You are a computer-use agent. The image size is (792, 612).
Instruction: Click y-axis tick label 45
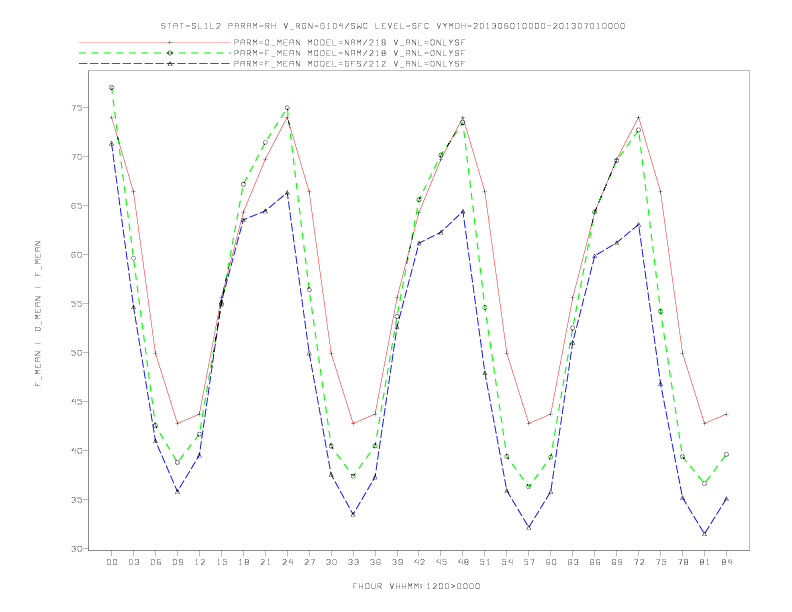click(78, 401)
